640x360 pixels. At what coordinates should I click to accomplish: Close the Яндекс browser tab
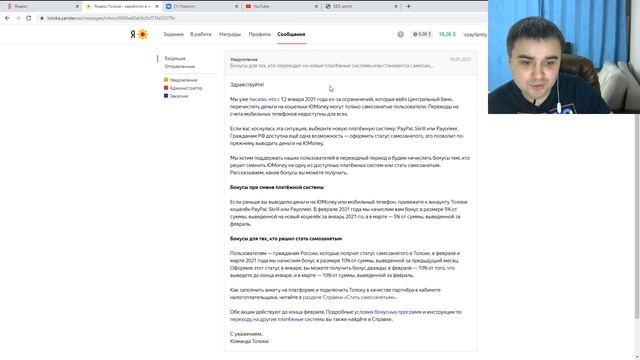[77, 7]
